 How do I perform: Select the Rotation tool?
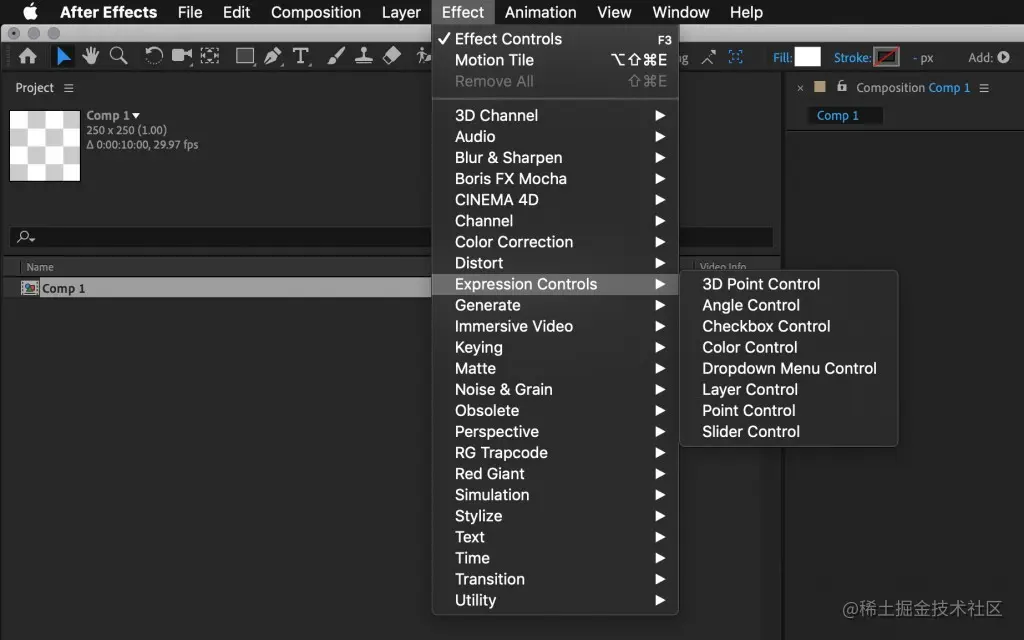pos(153,57)
